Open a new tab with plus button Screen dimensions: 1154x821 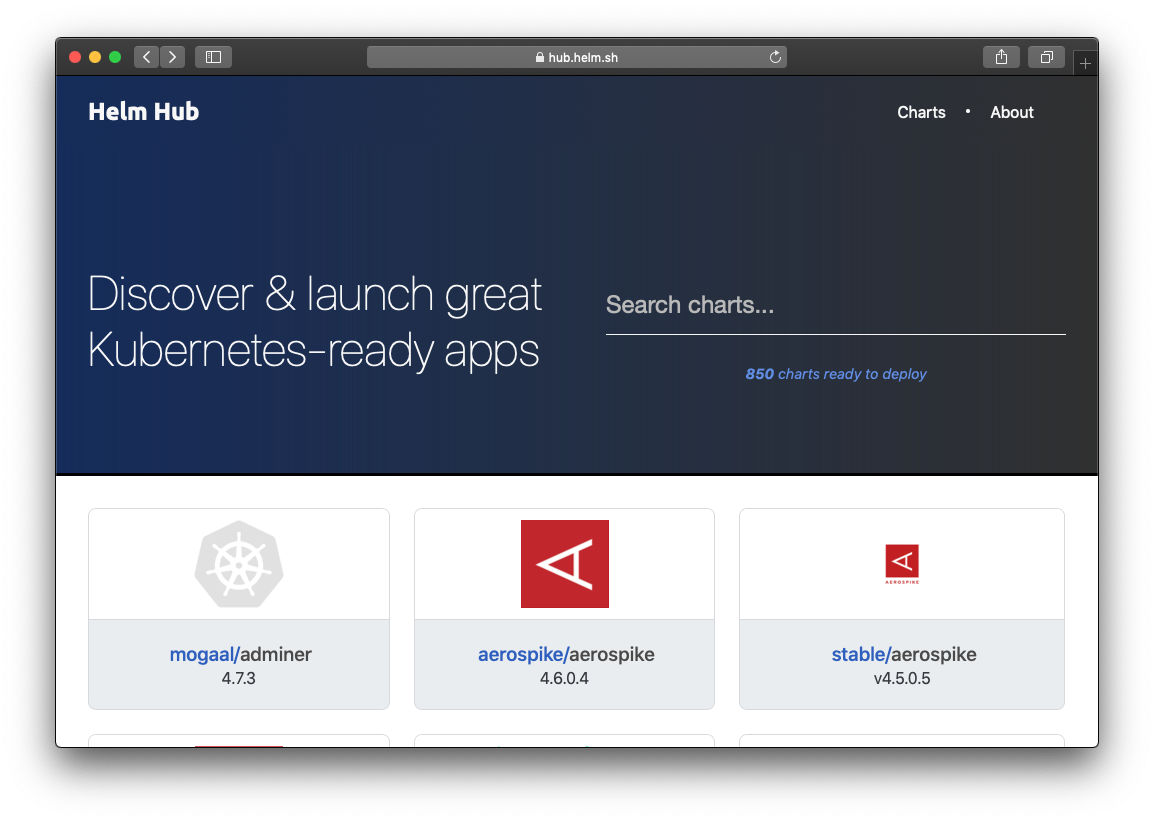coord(1085,63)
